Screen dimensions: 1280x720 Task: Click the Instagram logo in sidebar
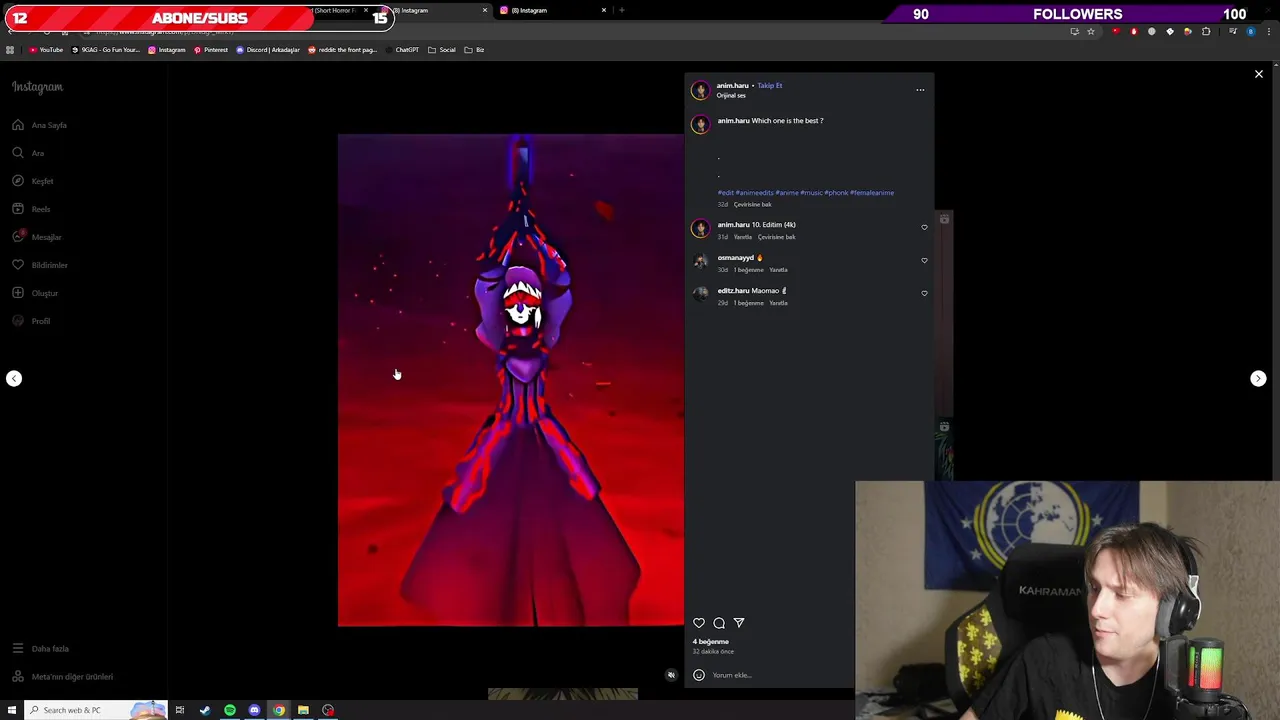pyautogui.click(x=37, y=87)
